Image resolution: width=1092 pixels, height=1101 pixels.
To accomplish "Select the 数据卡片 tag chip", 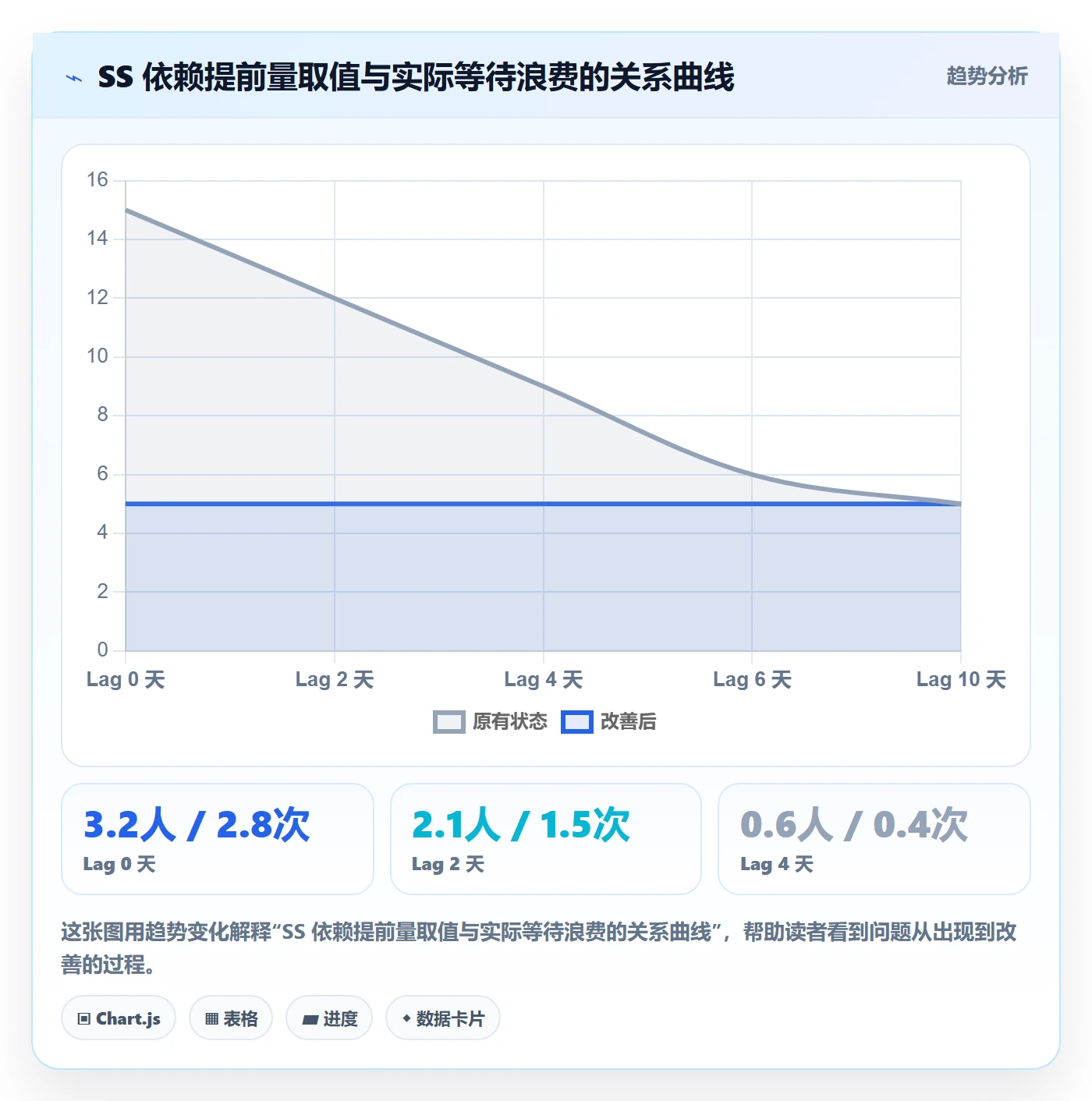I will (x=443, y=1018).
